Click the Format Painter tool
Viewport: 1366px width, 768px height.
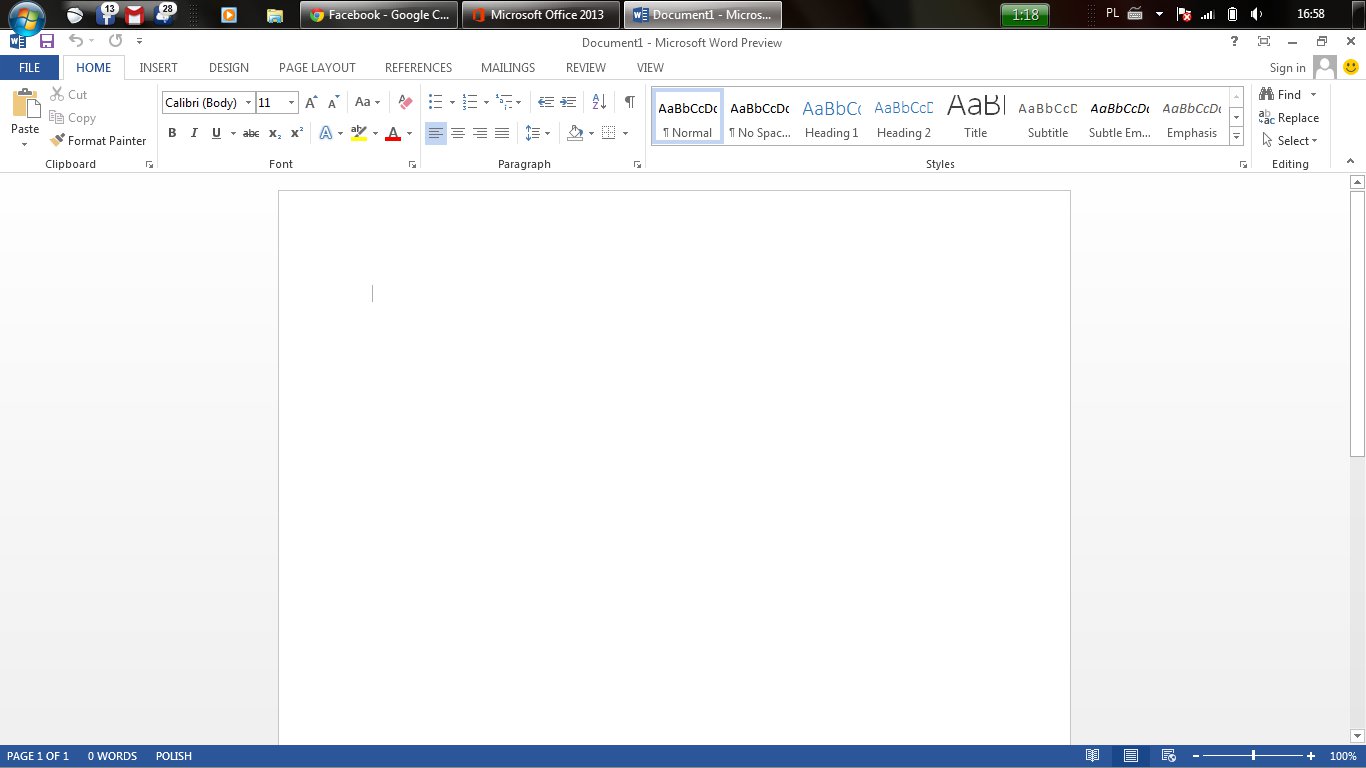coord(98,141)
